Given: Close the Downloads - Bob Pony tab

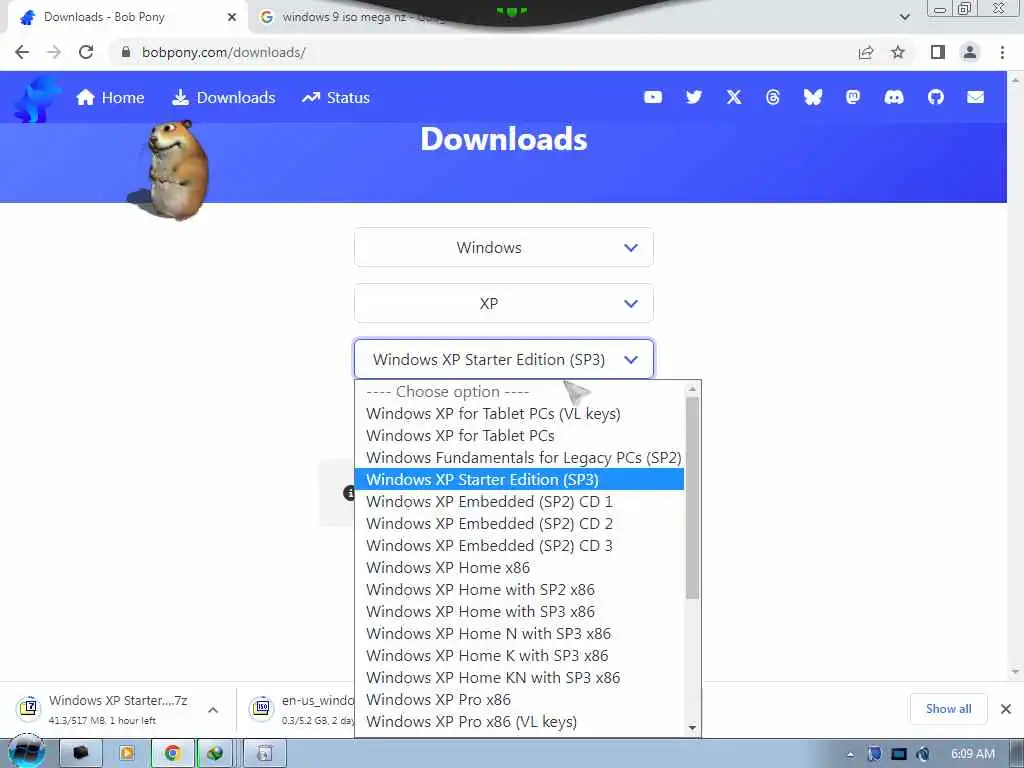Looking at the screenshot, I should point(232,17).
